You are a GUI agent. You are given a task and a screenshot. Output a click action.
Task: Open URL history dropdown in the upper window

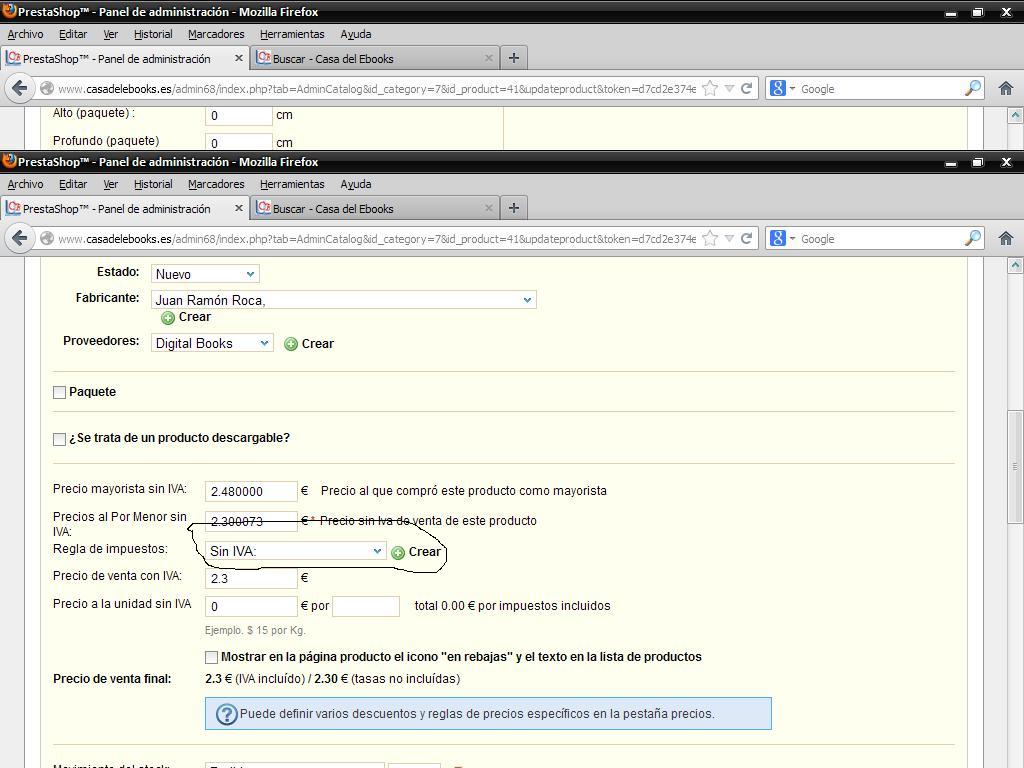pos(729,88)
